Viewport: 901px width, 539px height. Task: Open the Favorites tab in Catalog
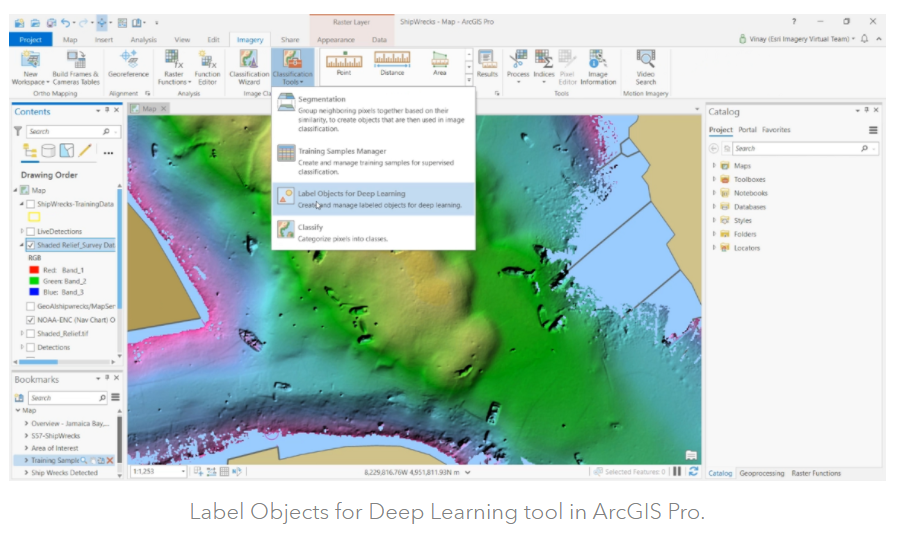tap(776, 130)
